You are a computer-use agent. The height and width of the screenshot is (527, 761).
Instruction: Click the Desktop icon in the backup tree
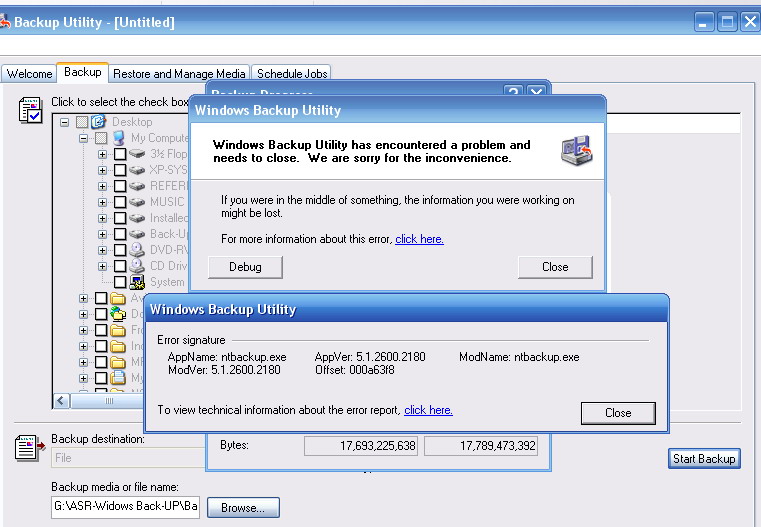[x=99, y=122]
